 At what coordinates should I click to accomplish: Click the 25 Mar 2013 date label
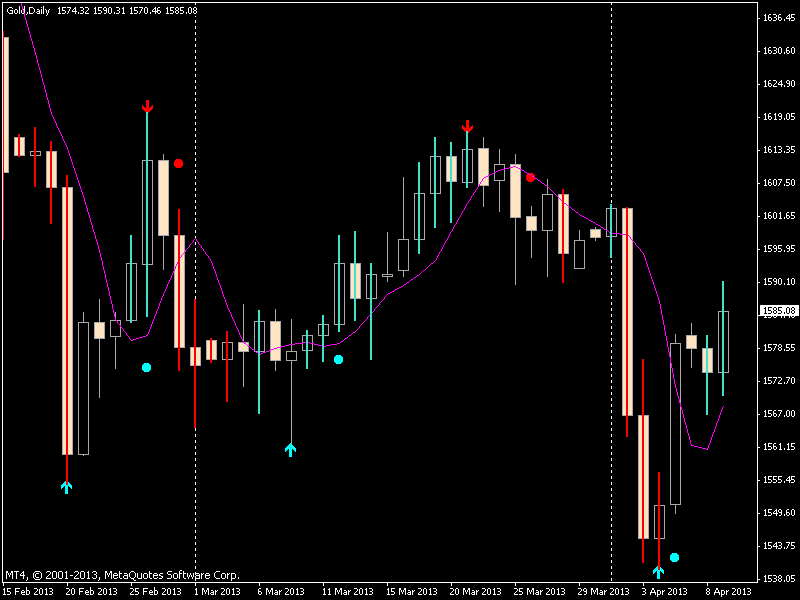tap(540, 592)
